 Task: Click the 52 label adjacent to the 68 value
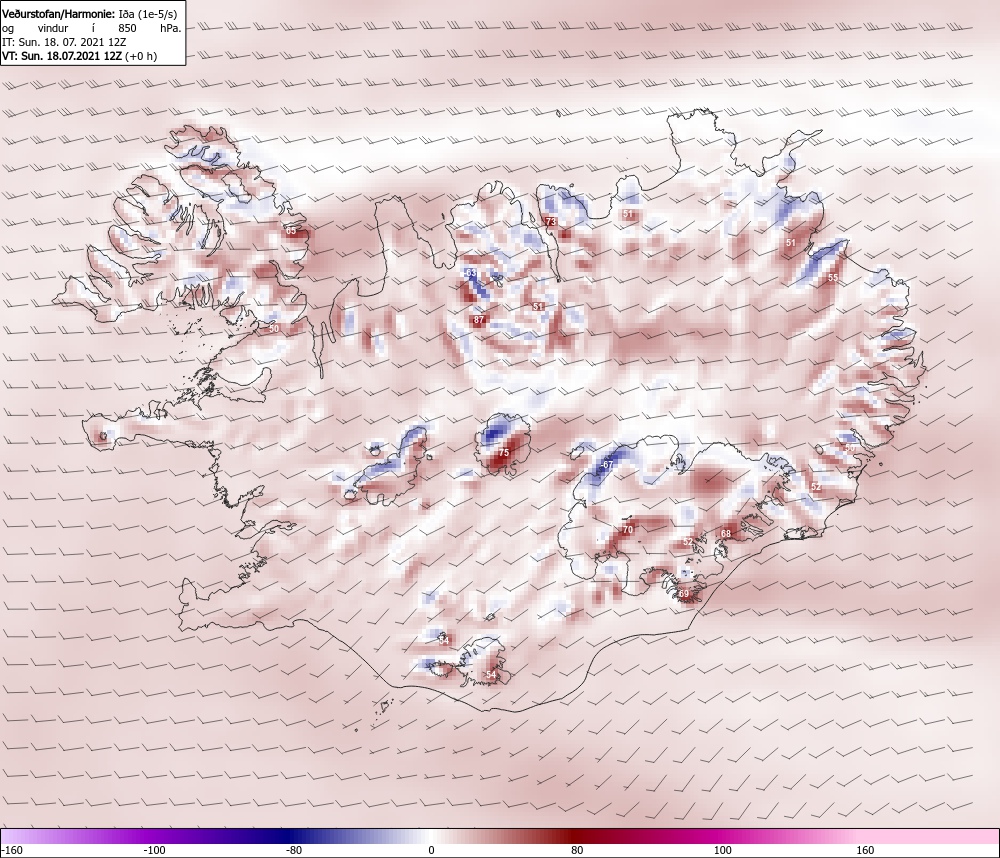(x=688, y=542)
